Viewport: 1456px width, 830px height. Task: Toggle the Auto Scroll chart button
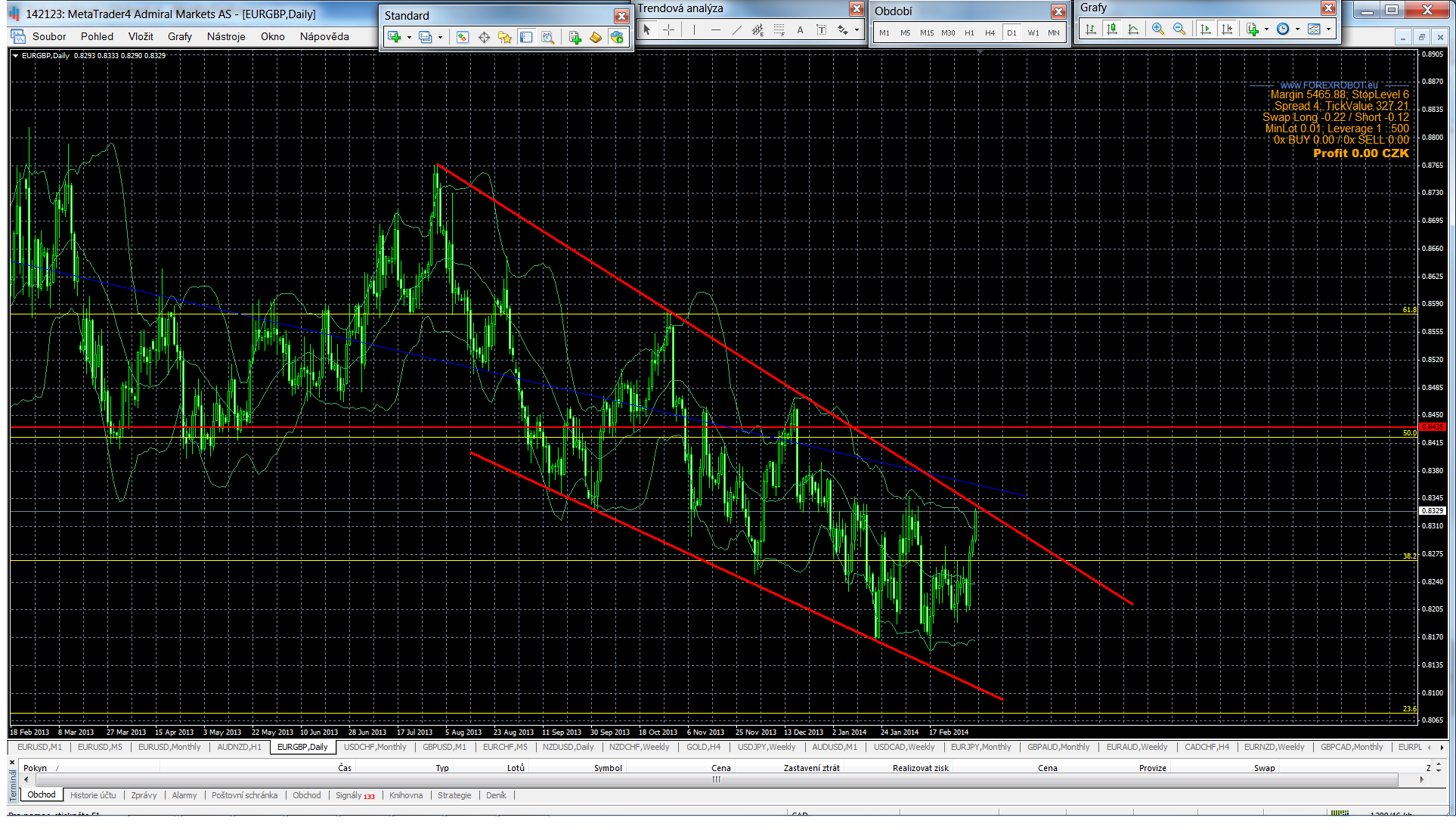pos(1206,29)
